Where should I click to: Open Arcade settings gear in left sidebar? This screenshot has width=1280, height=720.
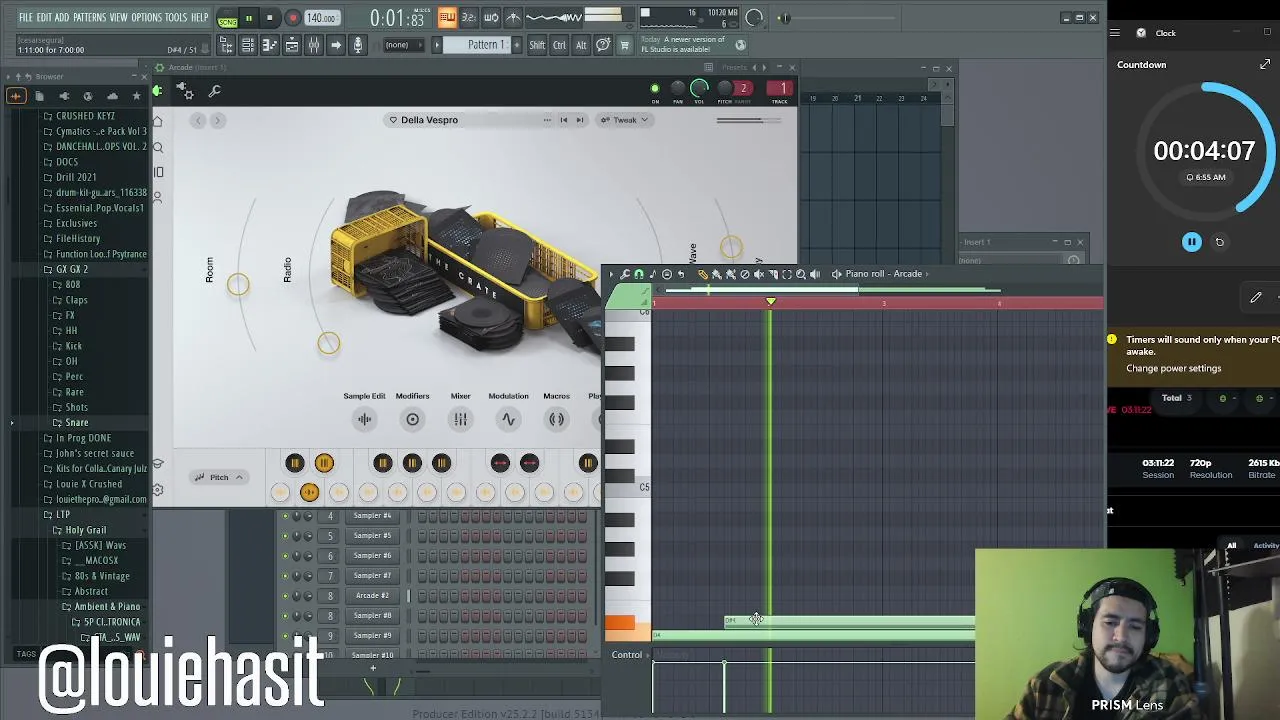click(x=158, y=490)
